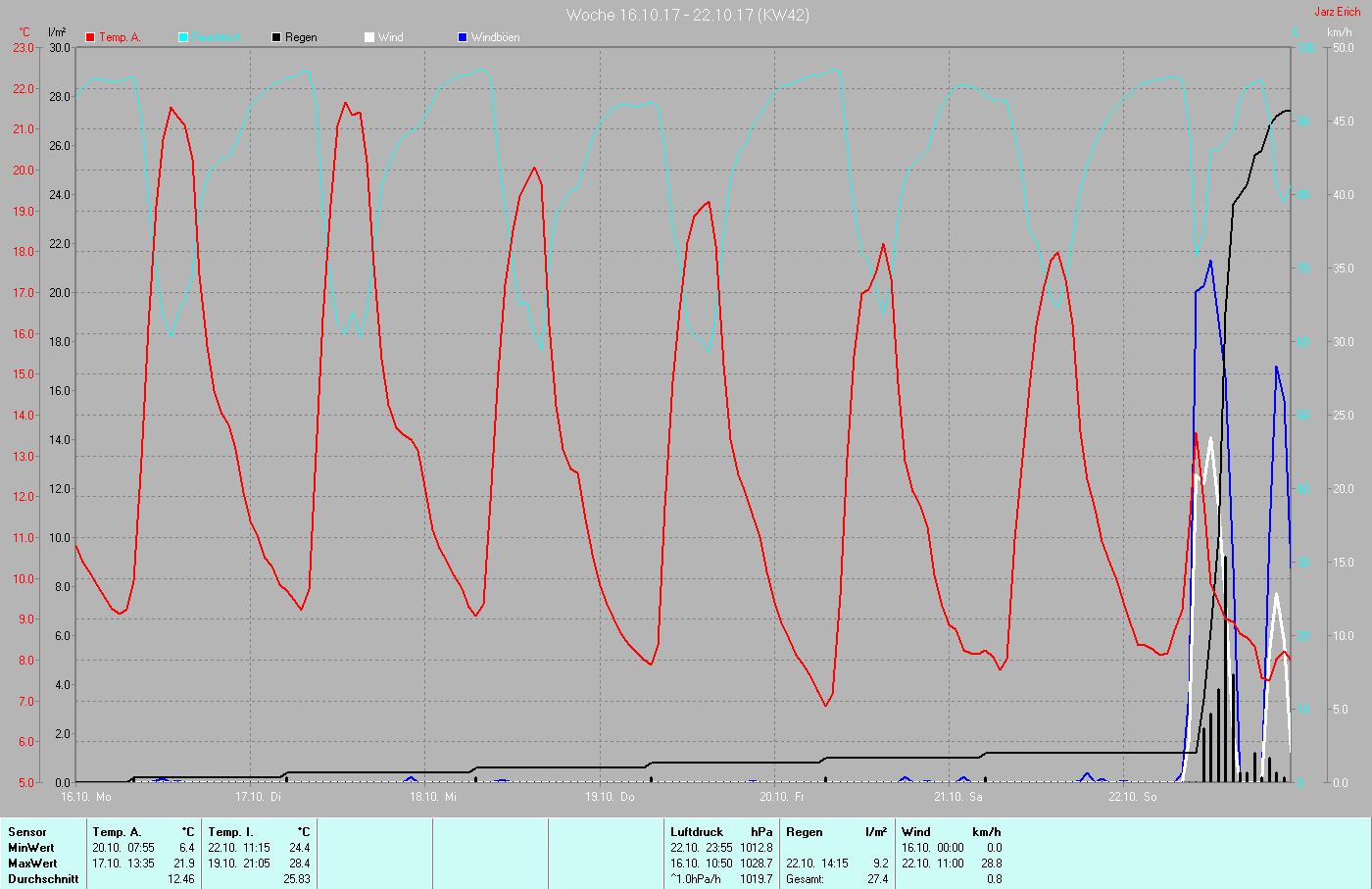Click the Temp. I. column header
Image resolution: width=1372 pixels, height=889 pixels.
[230, 832]
